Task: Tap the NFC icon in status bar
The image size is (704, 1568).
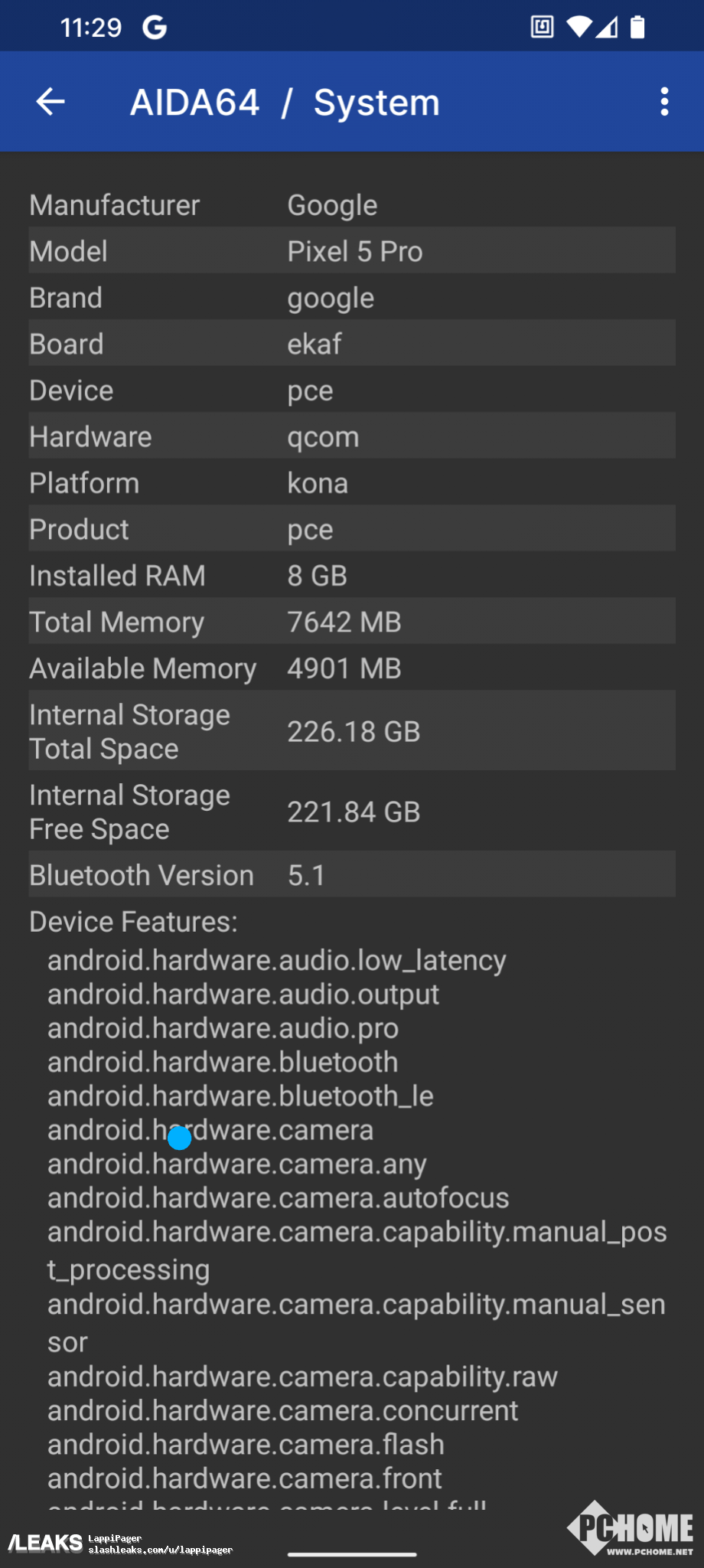Action: 542,28
